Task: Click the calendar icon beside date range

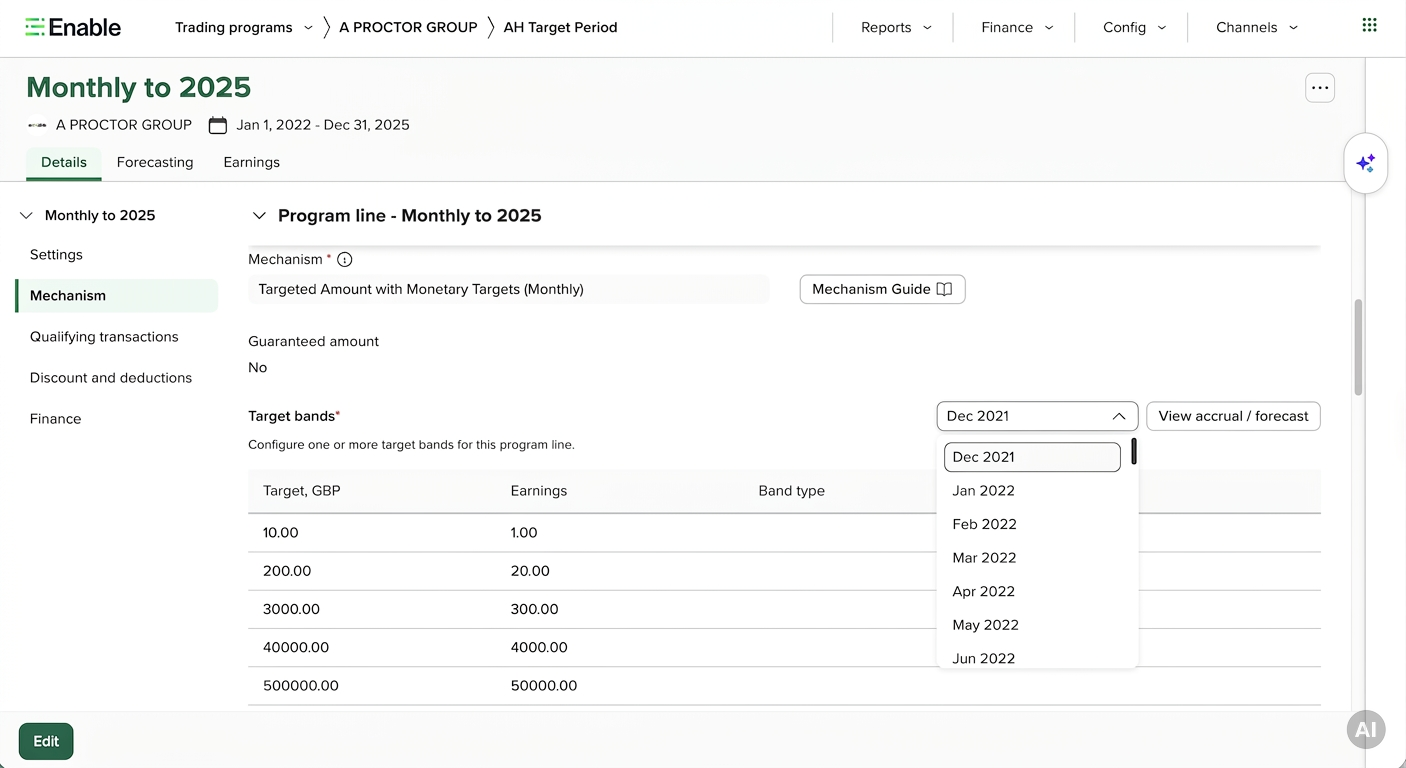Action: click(217, 125)
